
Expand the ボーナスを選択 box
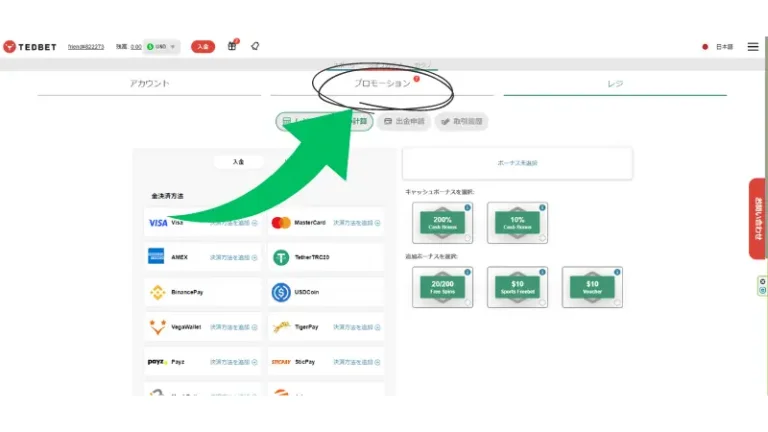tap(517, 163)
